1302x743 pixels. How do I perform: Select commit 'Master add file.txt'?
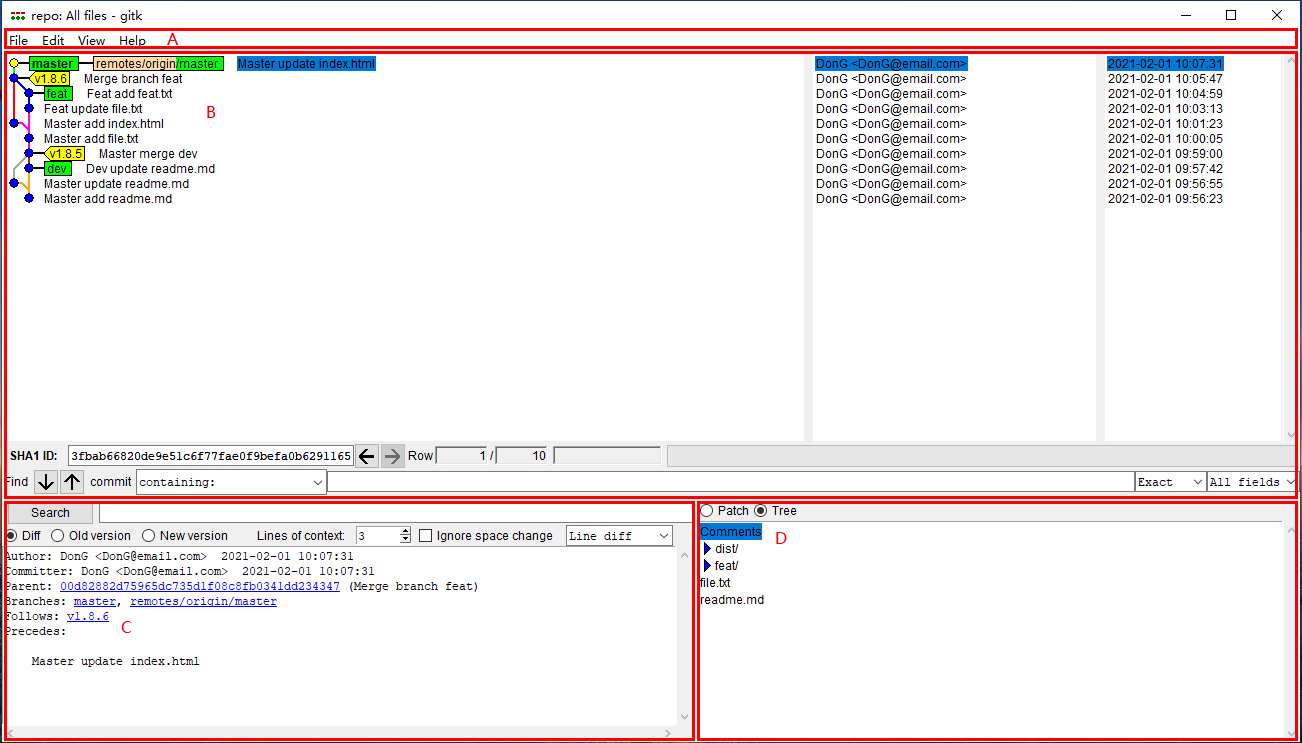[x=91, y=139]
